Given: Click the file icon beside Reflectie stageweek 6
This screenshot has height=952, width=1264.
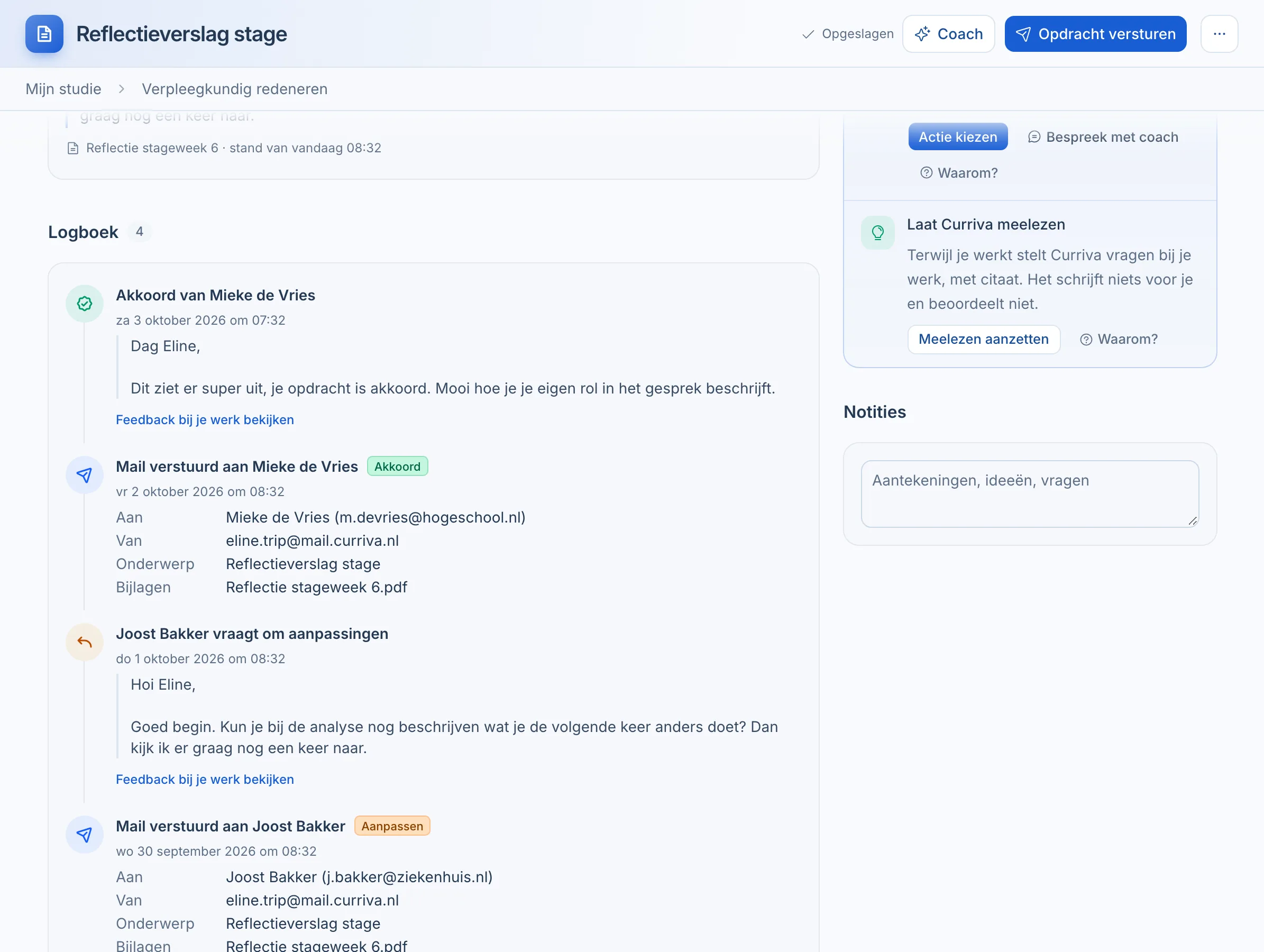Looking at the screenshot, I should coord(72,149).
